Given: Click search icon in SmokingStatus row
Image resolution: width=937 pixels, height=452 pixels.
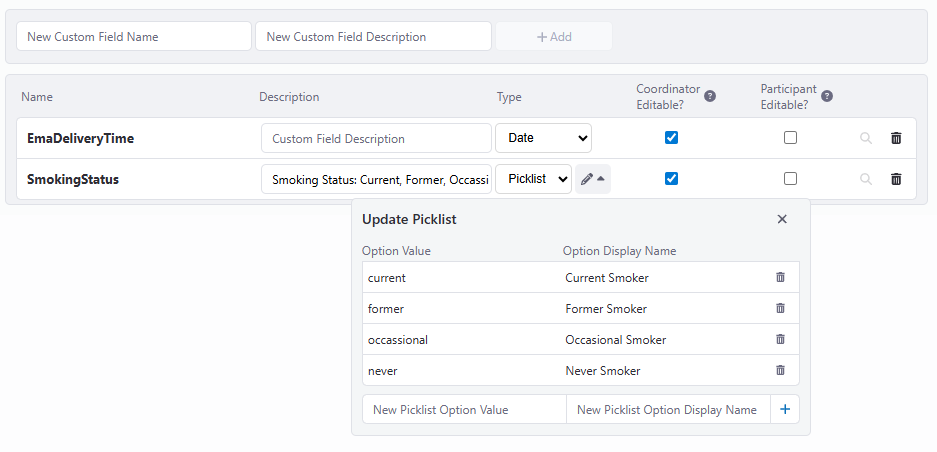Looking at the screenshot, I should tap(866, 179).
